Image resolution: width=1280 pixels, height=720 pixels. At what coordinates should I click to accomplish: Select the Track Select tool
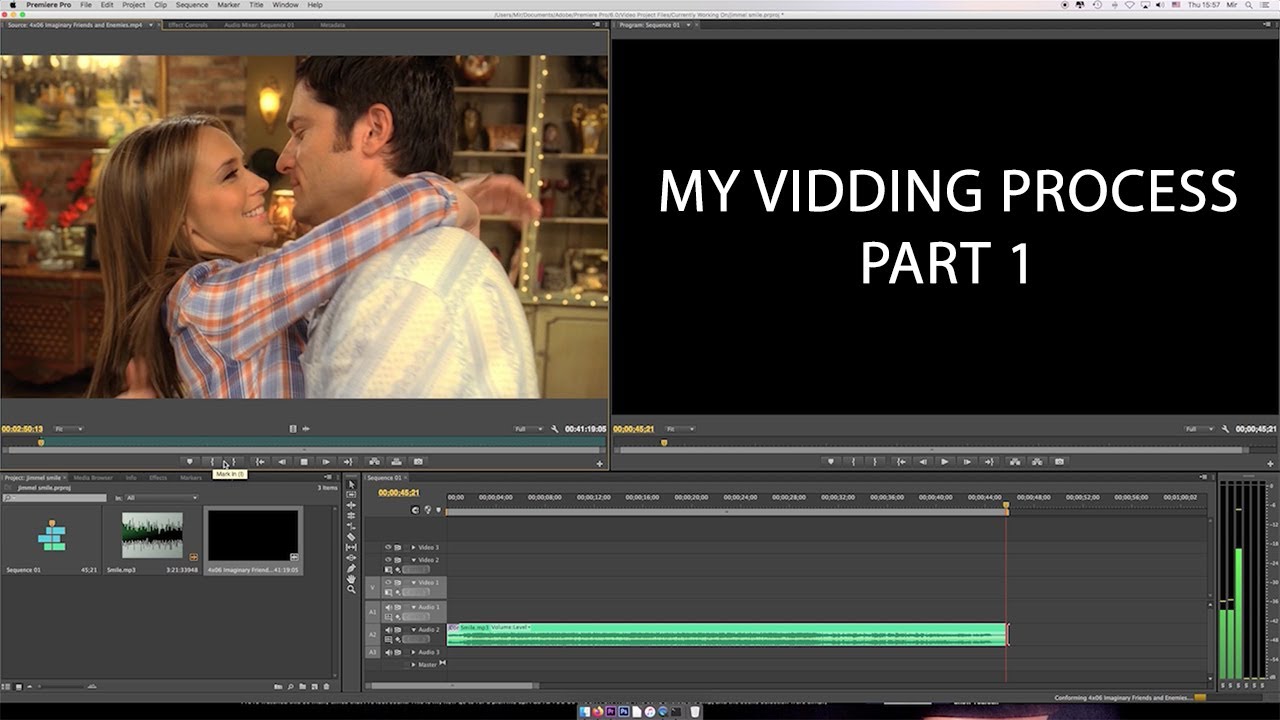[x=351, y=494]
